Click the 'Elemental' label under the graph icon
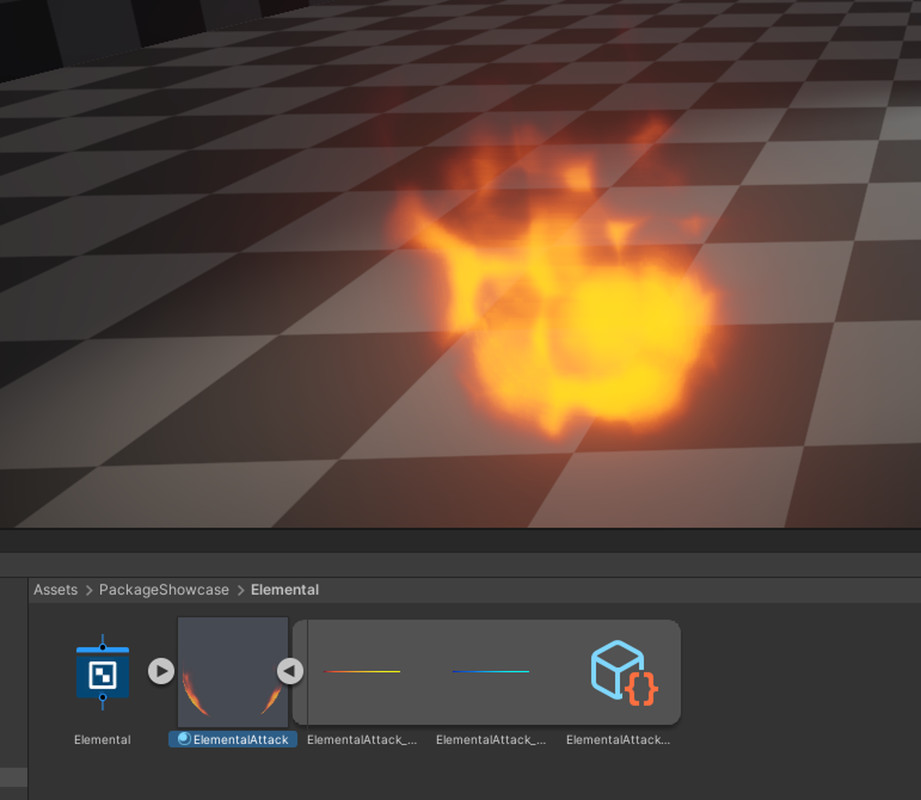The image size is (921, 800). point(102,740)
